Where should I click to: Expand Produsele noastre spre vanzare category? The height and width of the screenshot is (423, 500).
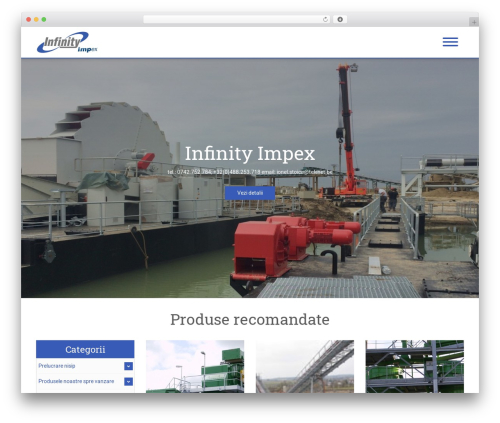[x=128, y=381]
